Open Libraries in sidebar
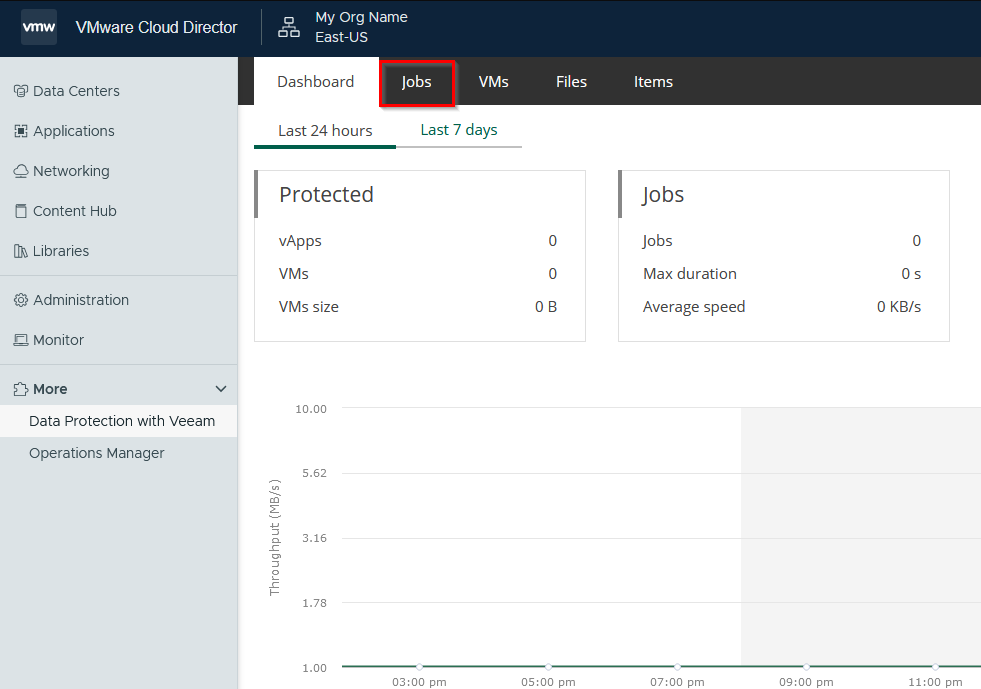 pyautogui.click(x=61, y=251)
